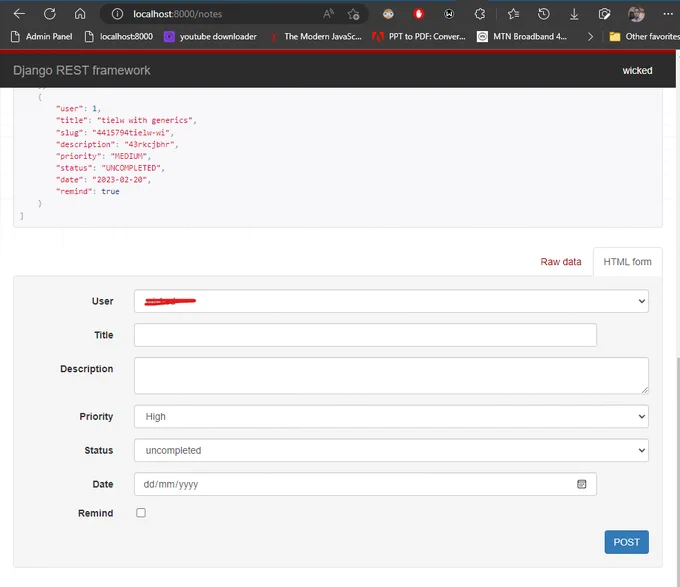Open browser Settings and more ellipsis
This screenshot has width=680, height=587.
[x=668, y=14]
